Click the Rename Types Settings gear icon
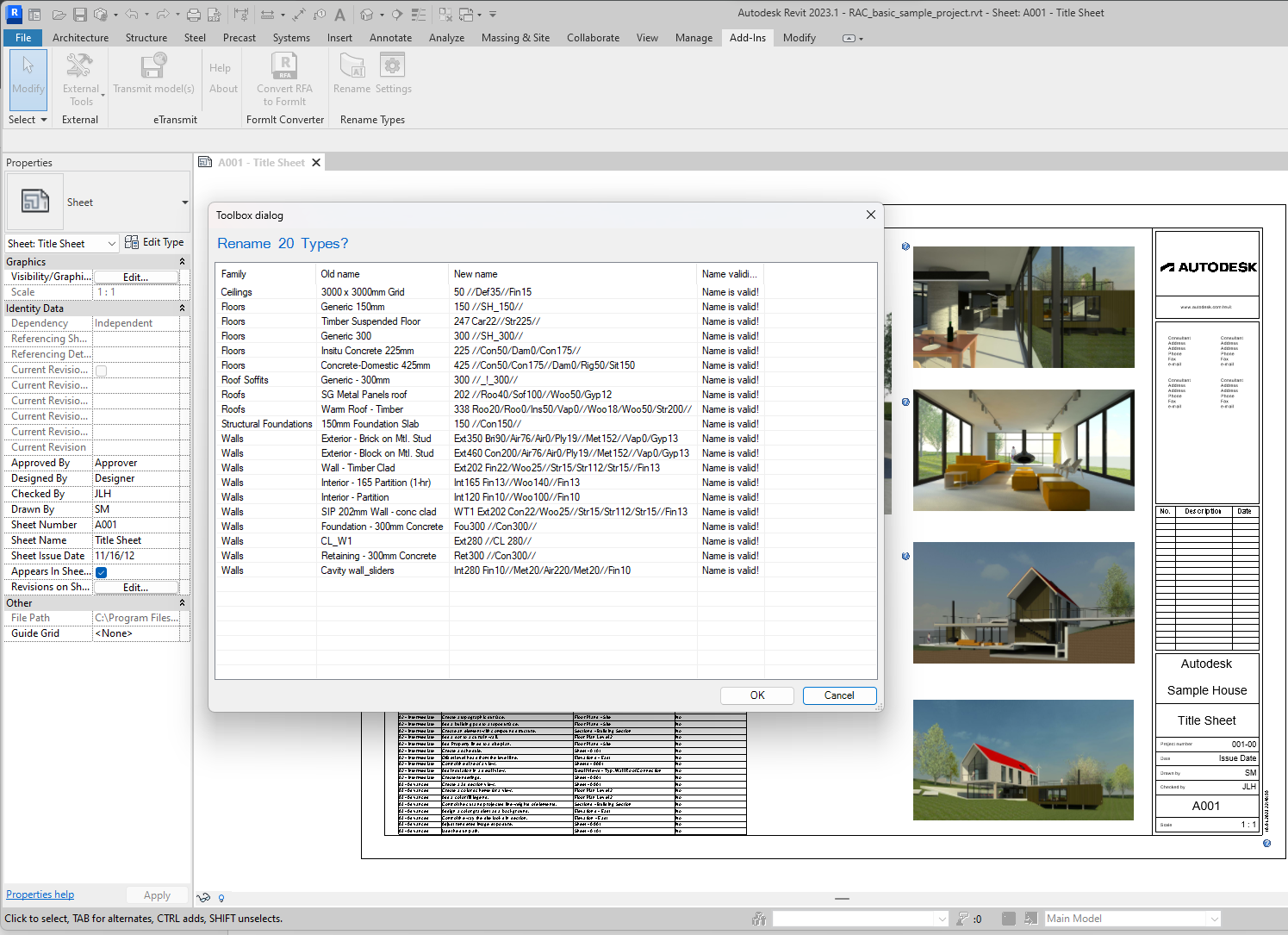 [x=393, y=66]
